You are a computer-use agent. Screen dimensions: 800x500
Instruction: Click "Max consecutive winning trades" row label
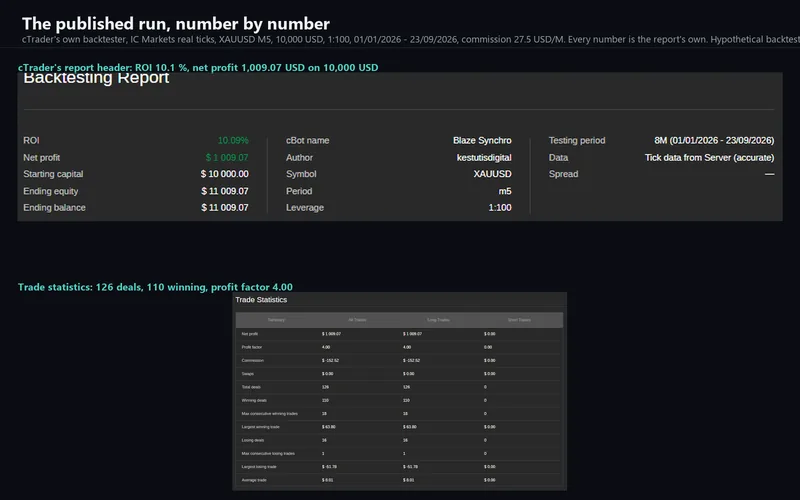pos(269,413)
